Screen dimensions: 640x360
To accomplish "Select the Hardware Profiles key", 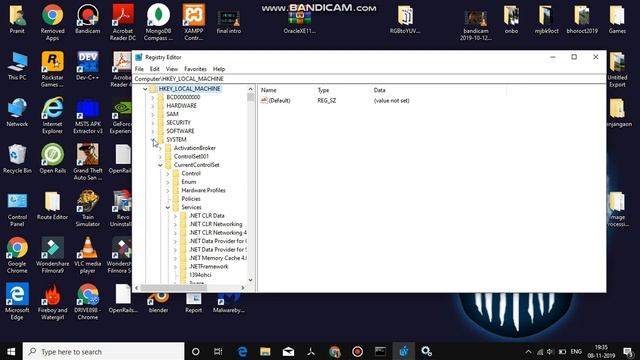I will [x=203, y=190].
